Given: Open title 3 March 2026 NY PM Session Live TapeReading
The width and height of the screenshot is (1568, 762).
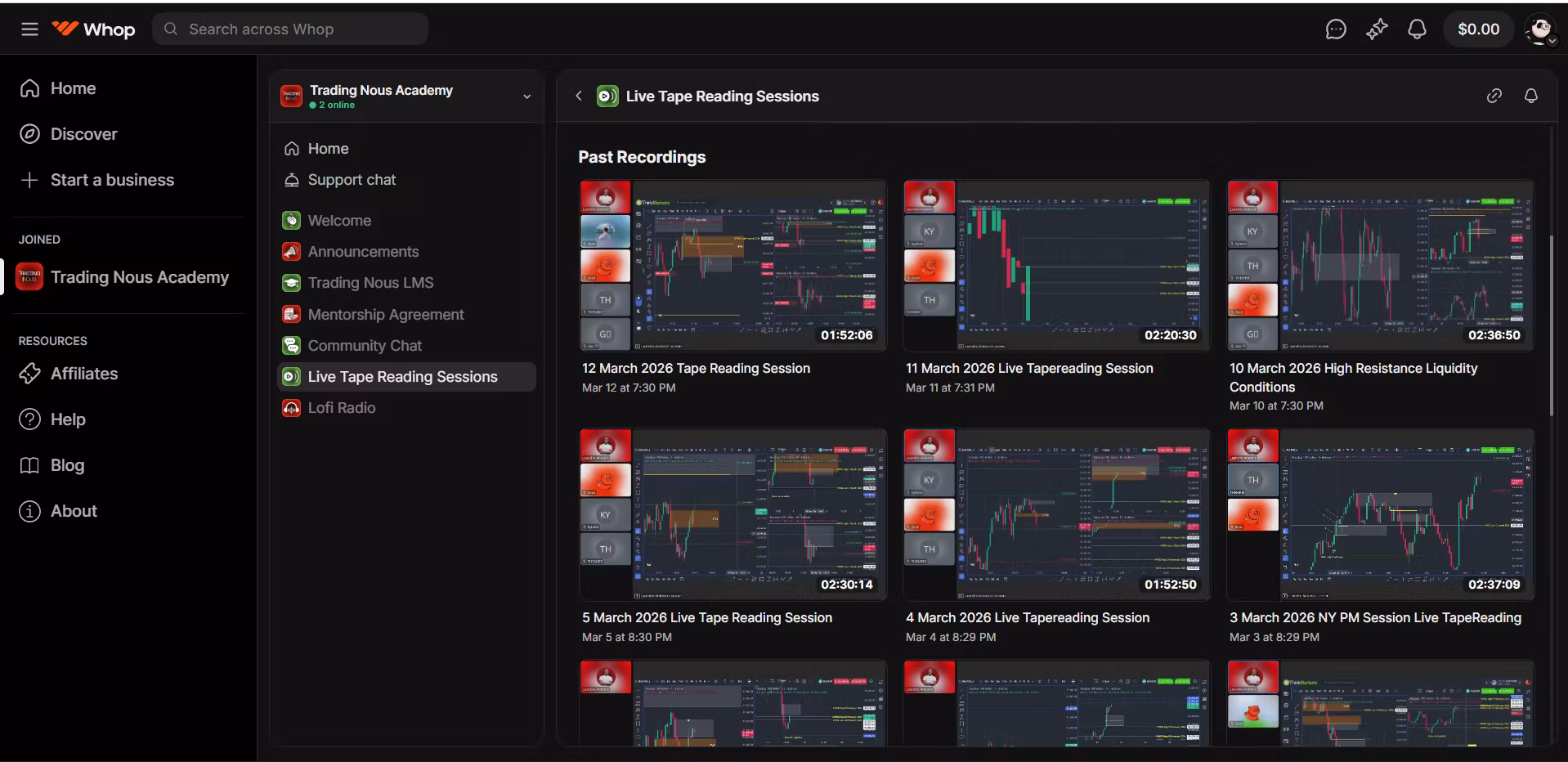Looking at the screenshot, I should pos(1375,618).
